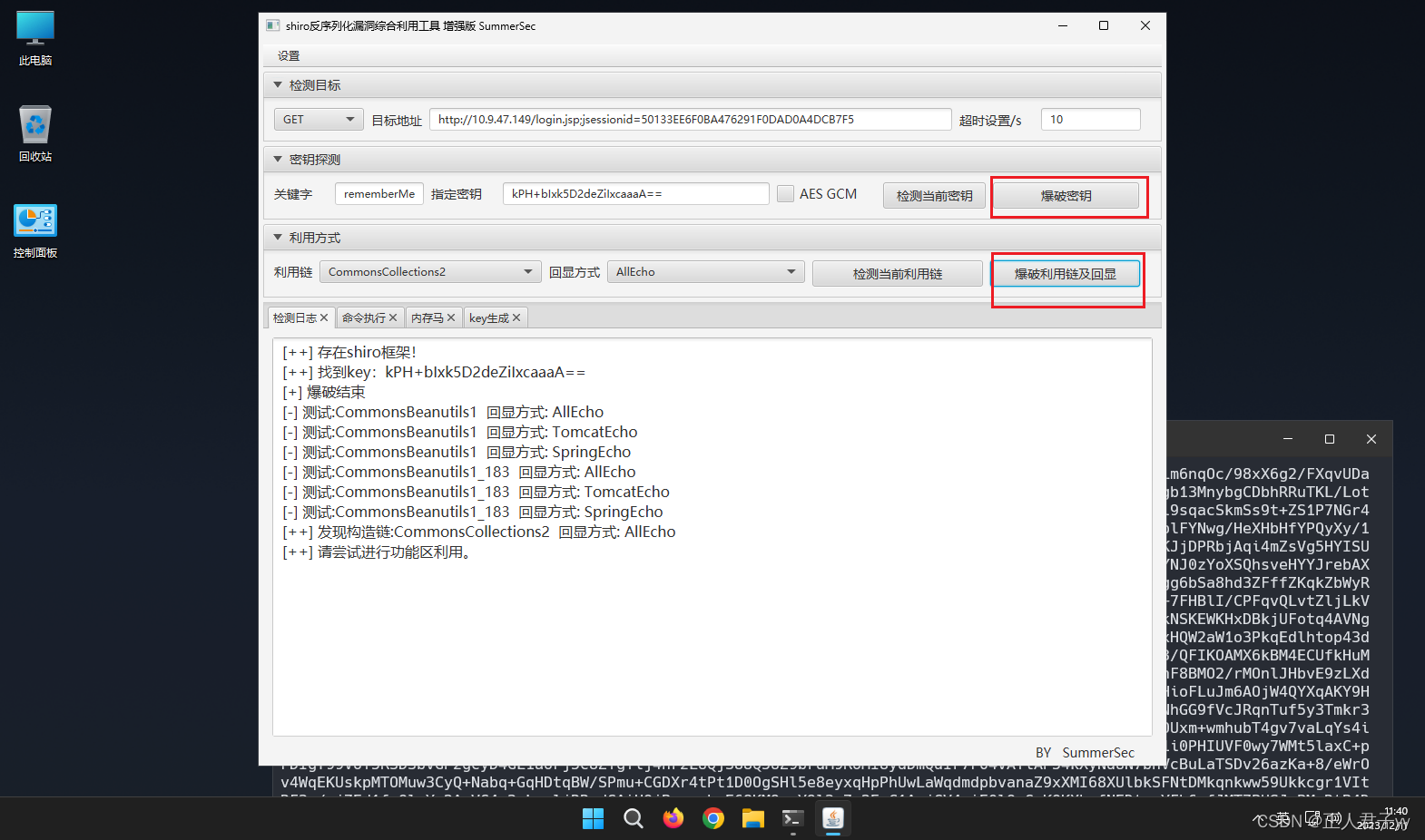Click the 检测当前密钥 button
This screenshot has height=840, width=1425.
[934, 195]
